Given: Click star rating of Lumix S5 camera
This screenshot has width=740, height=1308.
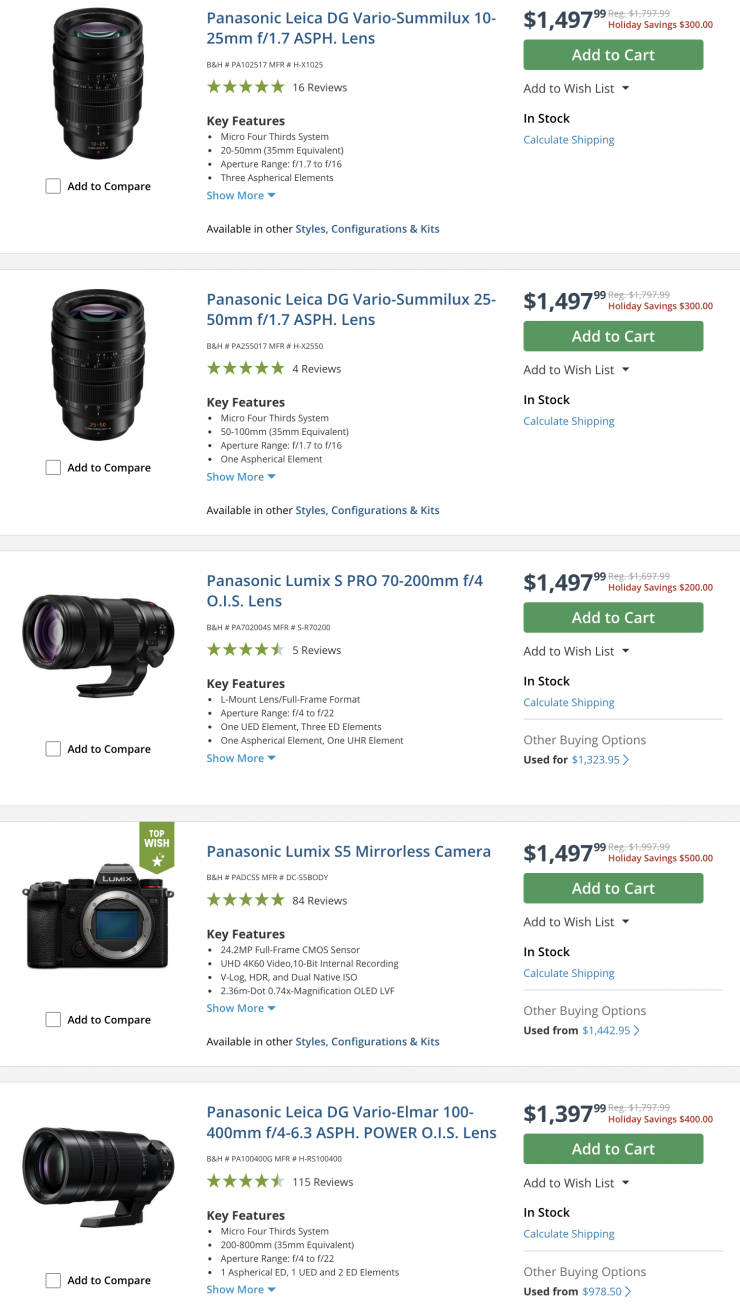Looking at the screenshot, I should tap(245, 900).
